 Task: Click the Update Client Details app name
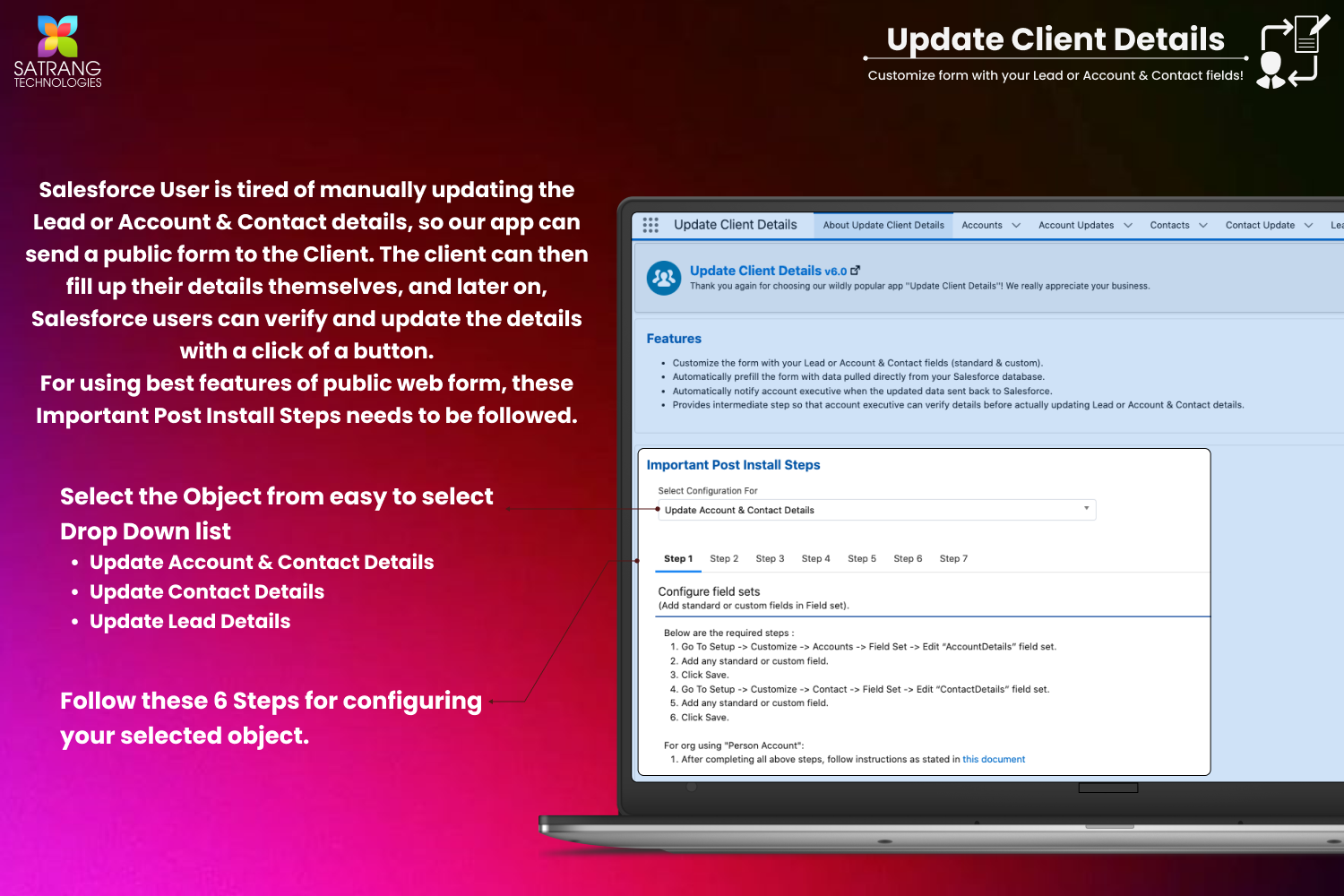coord(736,225)
